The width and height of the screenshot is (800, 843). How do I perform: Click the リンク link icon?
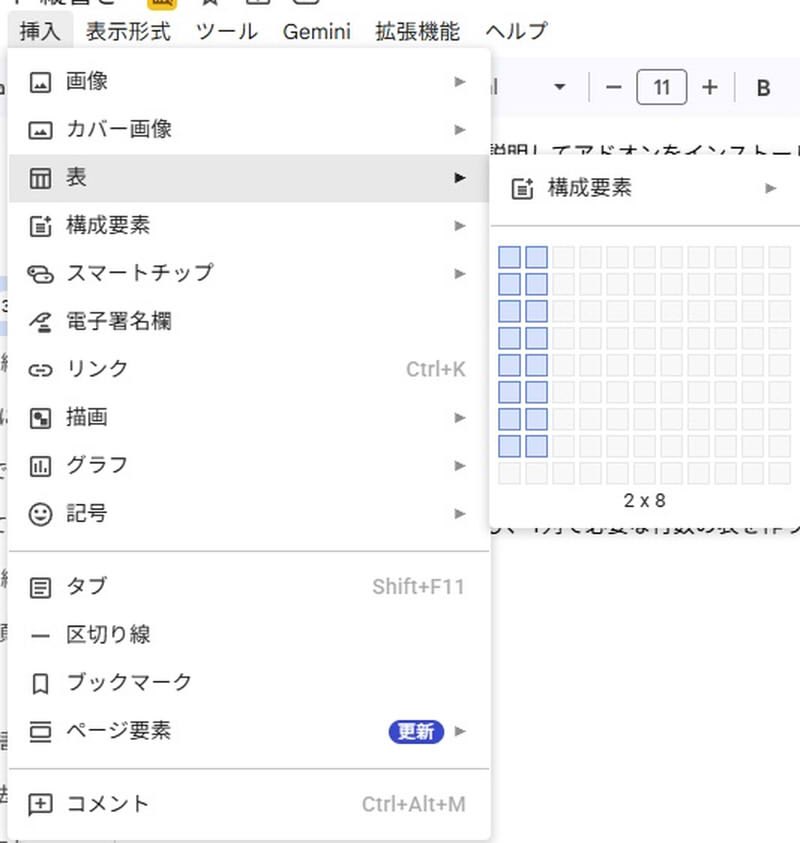pos(40,370)
